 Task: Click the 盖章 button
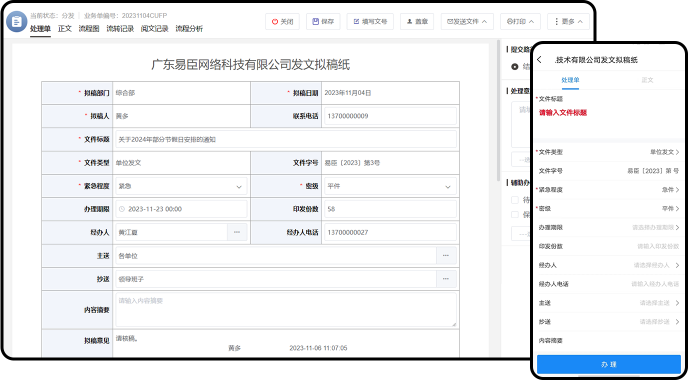click(417, 22)
